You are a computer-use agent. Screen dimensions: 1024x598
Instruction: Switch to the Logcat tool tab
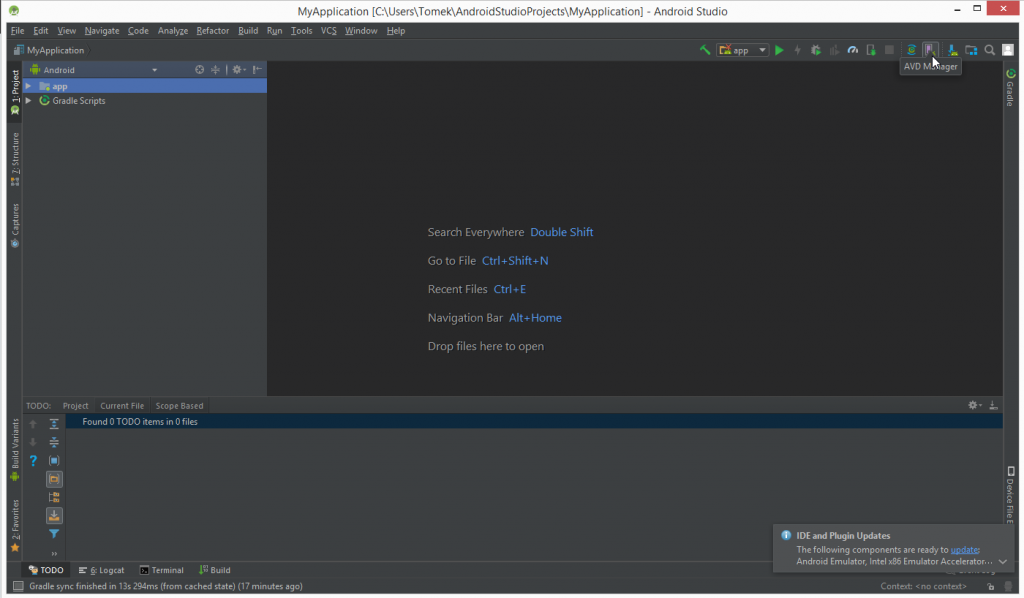click(101, 570)
